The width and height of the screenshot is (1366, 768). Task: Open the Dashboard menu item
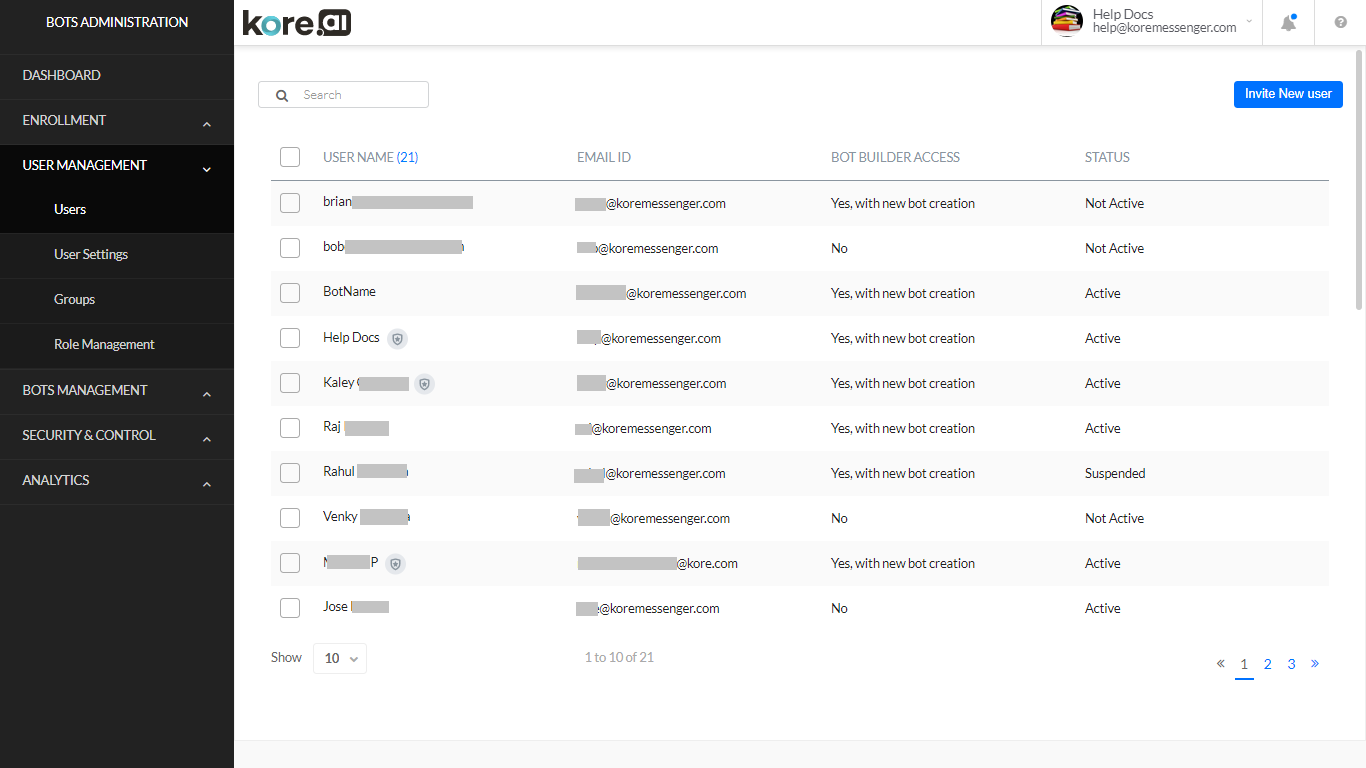pos(61,75)
